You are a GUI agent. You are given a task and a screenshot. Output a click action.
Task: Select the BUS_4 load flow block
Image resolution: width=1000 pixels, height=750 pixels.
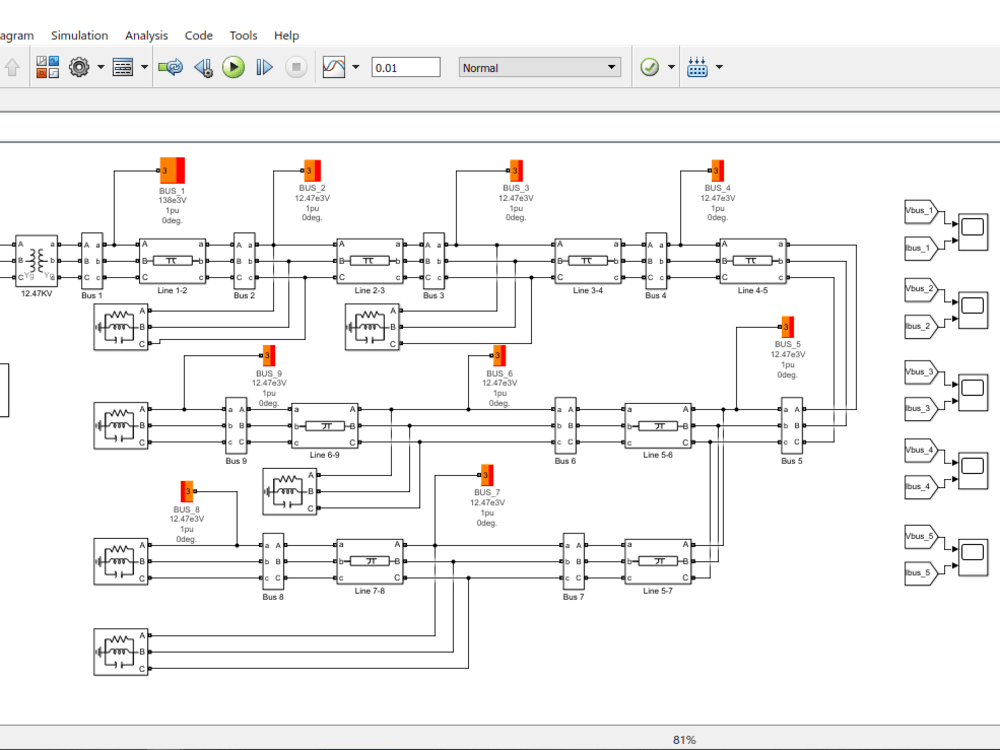click(x=717, y=170)
